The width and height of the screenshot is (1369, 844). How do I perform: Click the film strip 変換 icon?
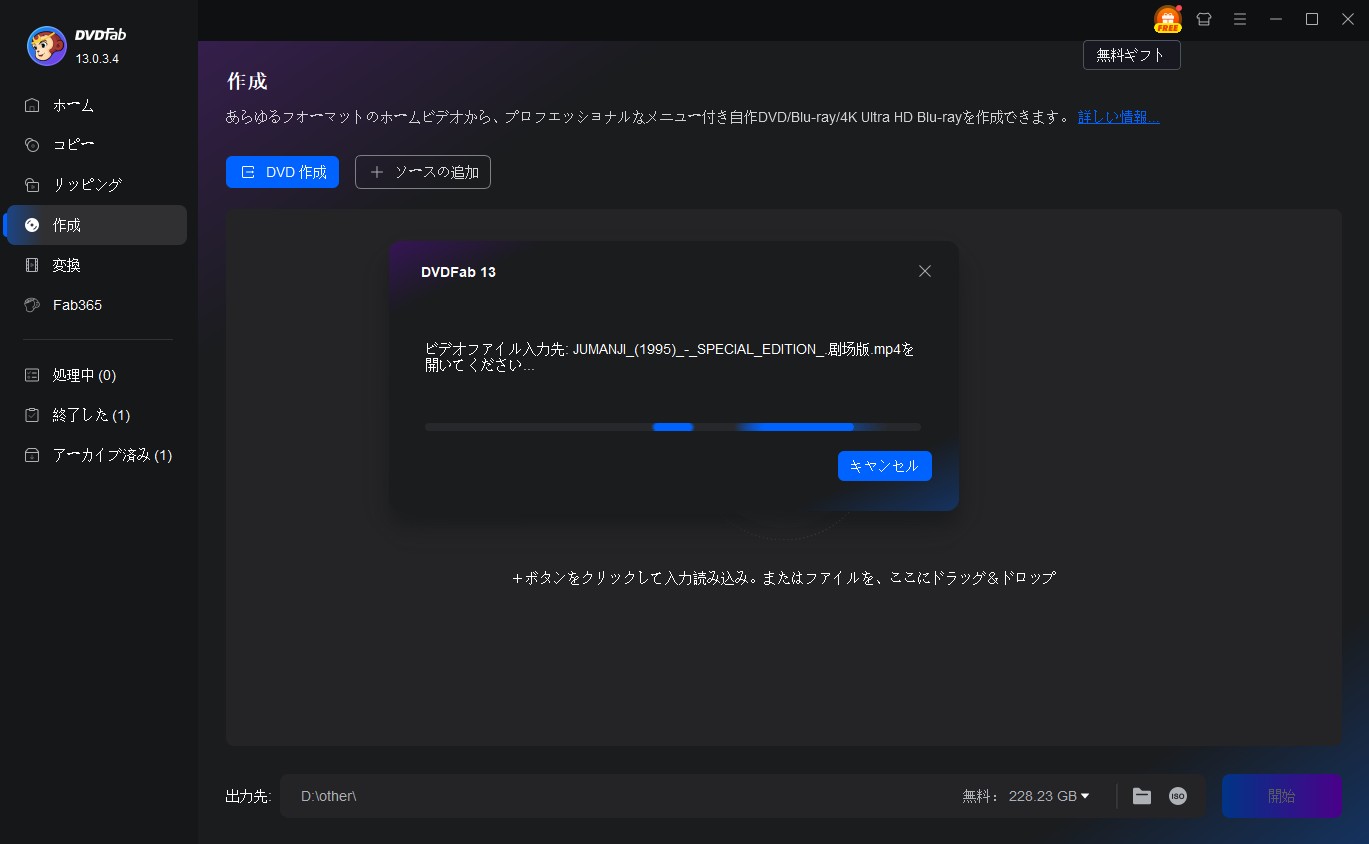[32, 265]
